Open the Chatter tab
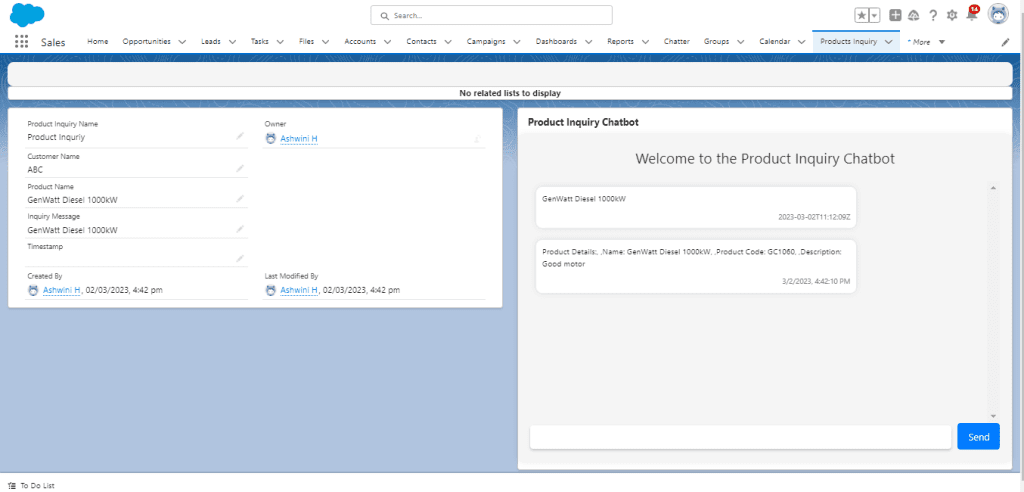 677,41
